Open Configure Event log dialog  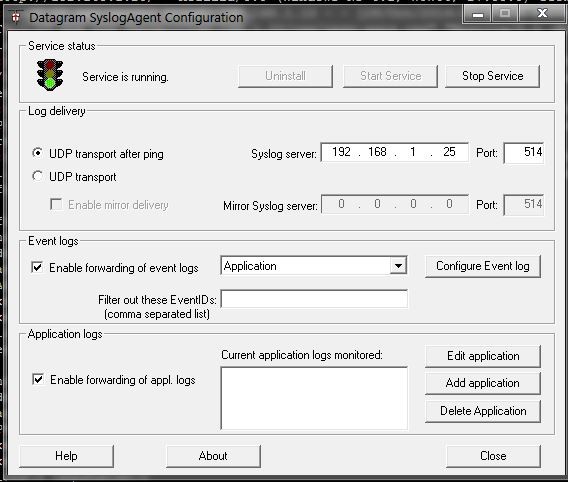(x=483, y=266)
